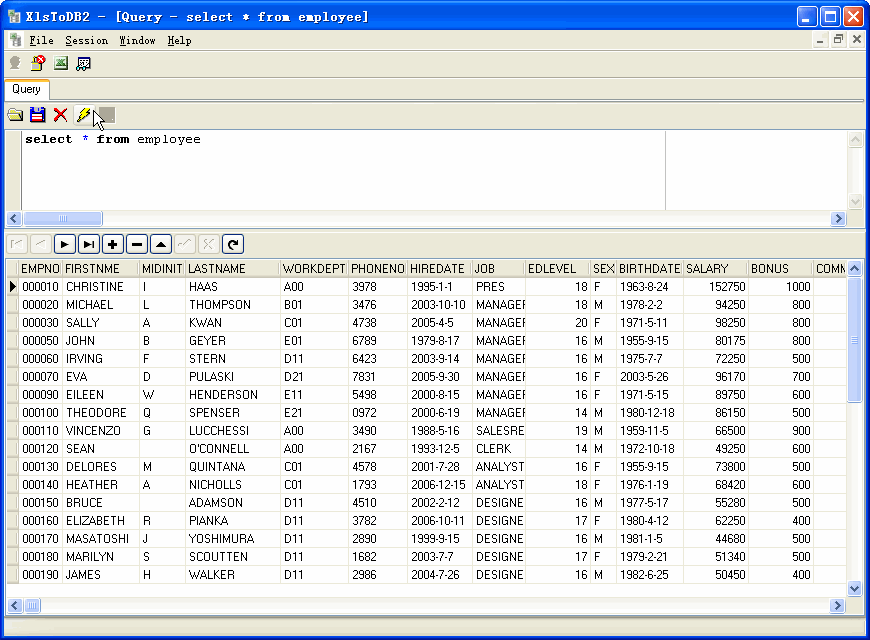The width and height of the screenshot is (870, 640).
Task: Select the VINCENZO first name cell
Action: 100,431
